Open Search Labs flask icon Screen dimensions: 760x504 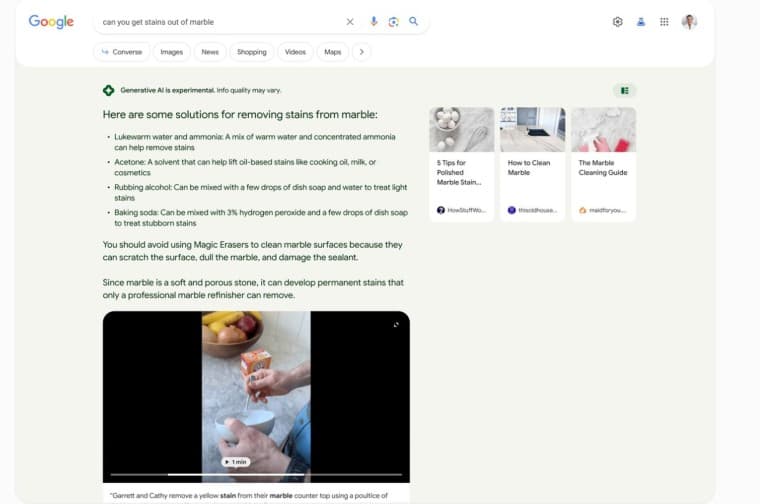point(641,22)
